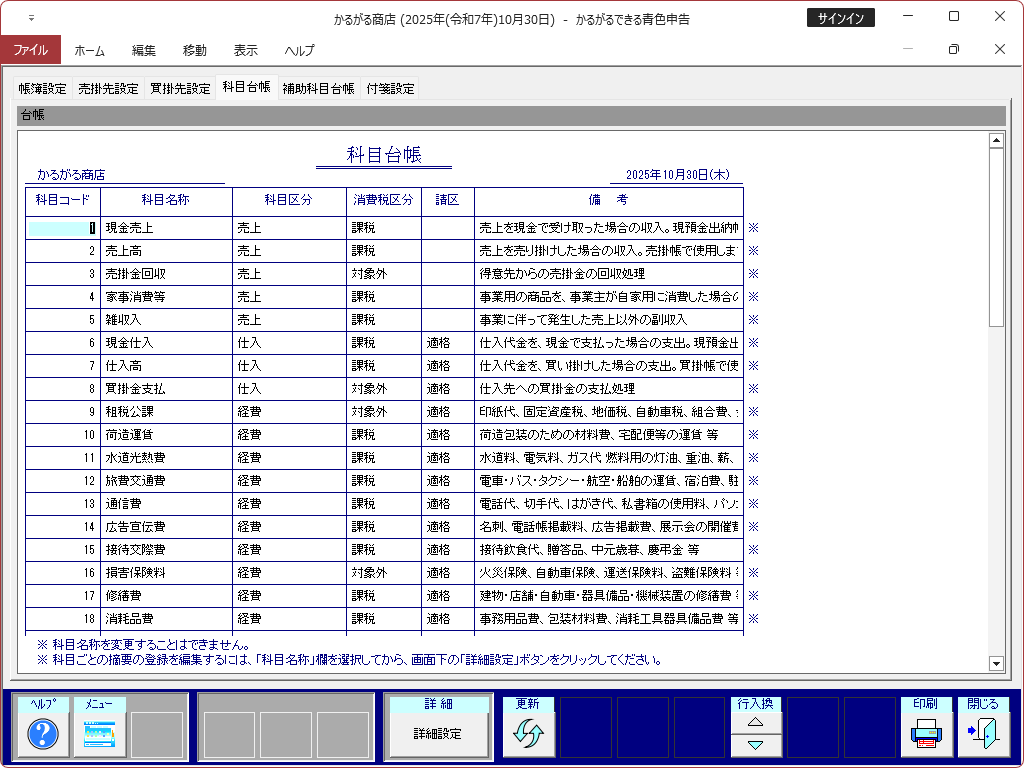Viewport: 1024px width, 768px height.
Task: Click the サインイン button
Action: [840, 18]
